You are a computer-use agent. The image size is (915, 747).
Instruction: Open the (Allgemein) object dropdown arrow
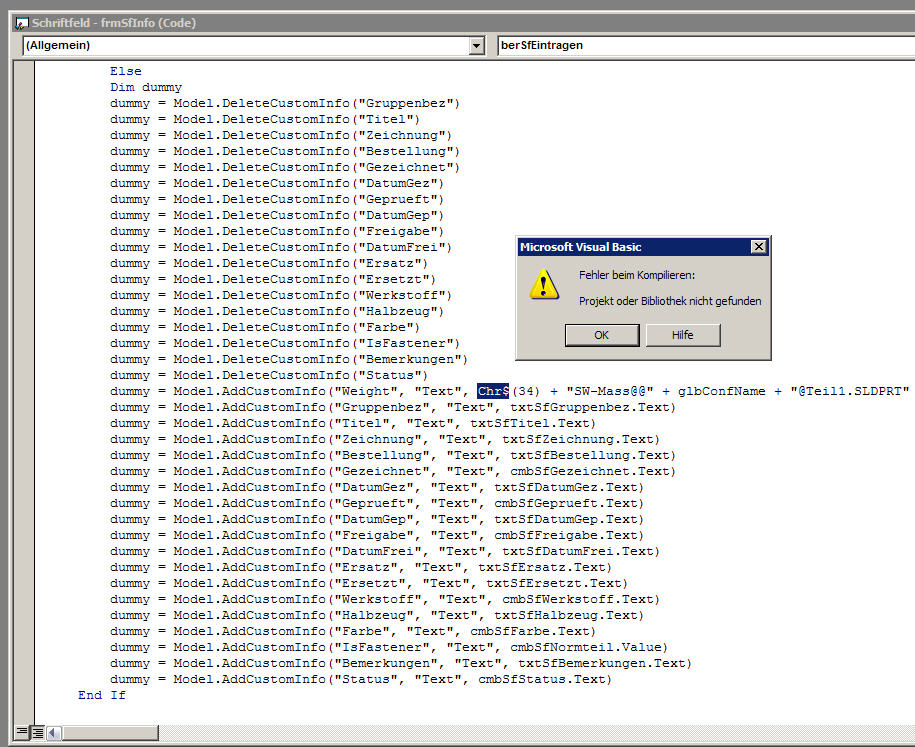(x=477, y=46)
